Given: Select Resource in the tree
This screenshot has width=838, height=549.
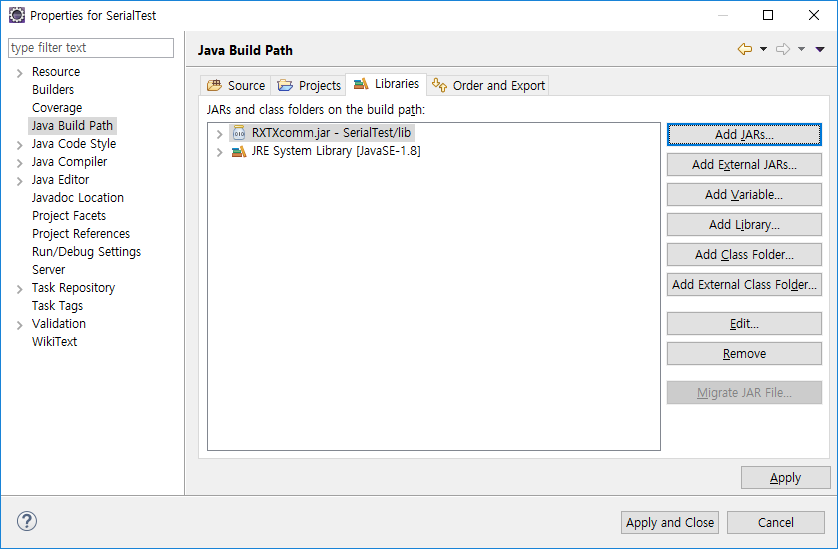Looking at the screenshot, I should point(56,72).
